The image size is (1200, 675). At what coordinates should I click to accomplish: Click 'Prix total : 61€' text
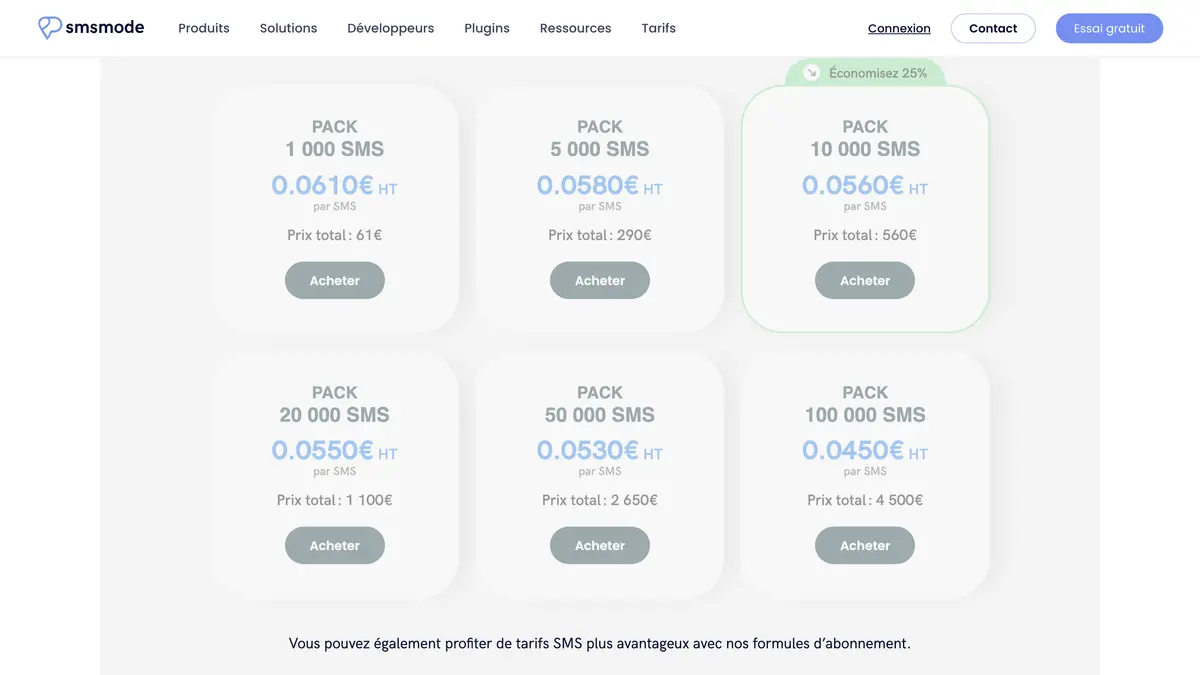coord(335,235)
